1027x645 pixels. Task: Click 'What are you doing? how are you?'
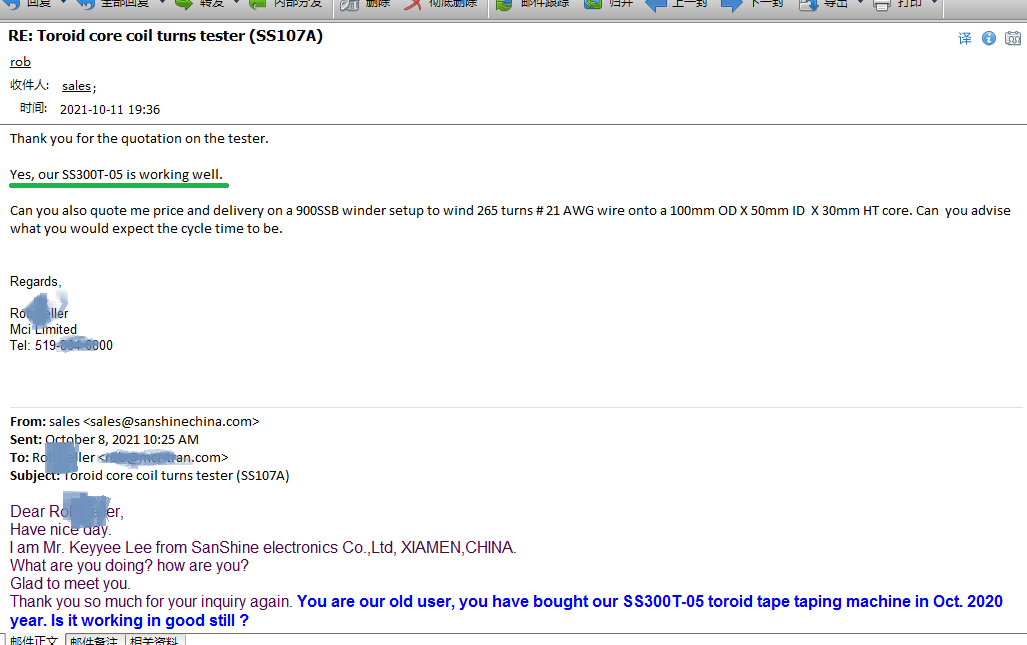click(x=129, y=565)
